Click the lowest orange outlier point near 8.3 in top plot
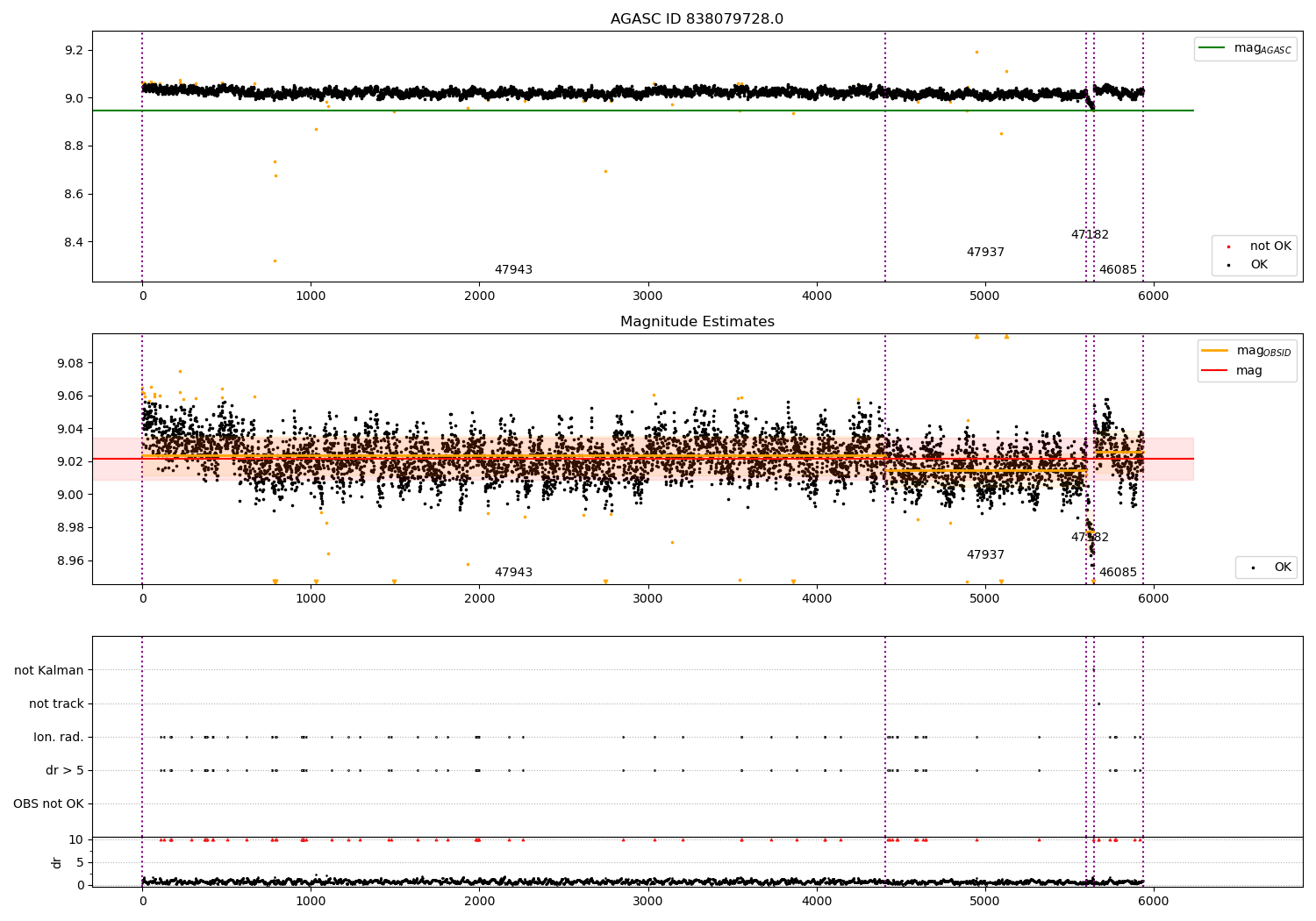 [275, 261]
